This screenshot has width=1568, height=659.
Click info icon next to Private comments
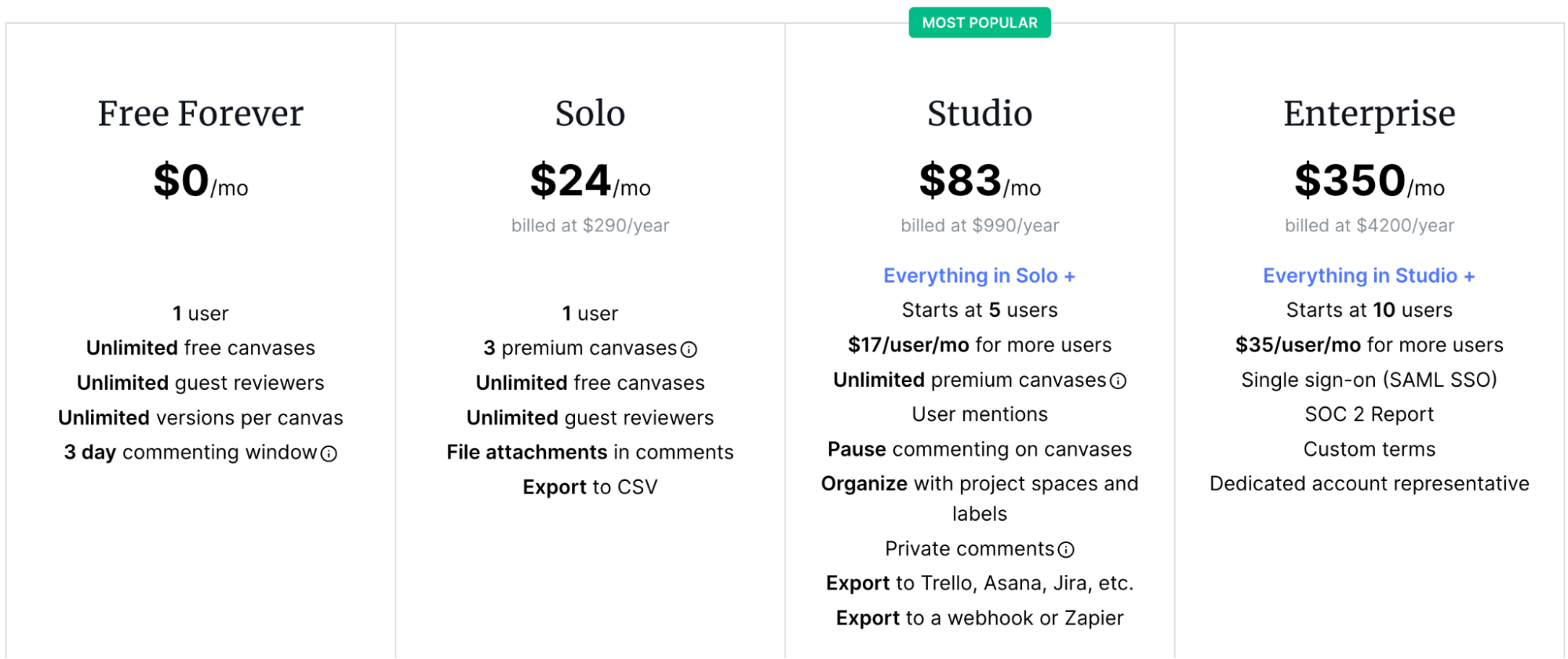[x=1066, y=550]
